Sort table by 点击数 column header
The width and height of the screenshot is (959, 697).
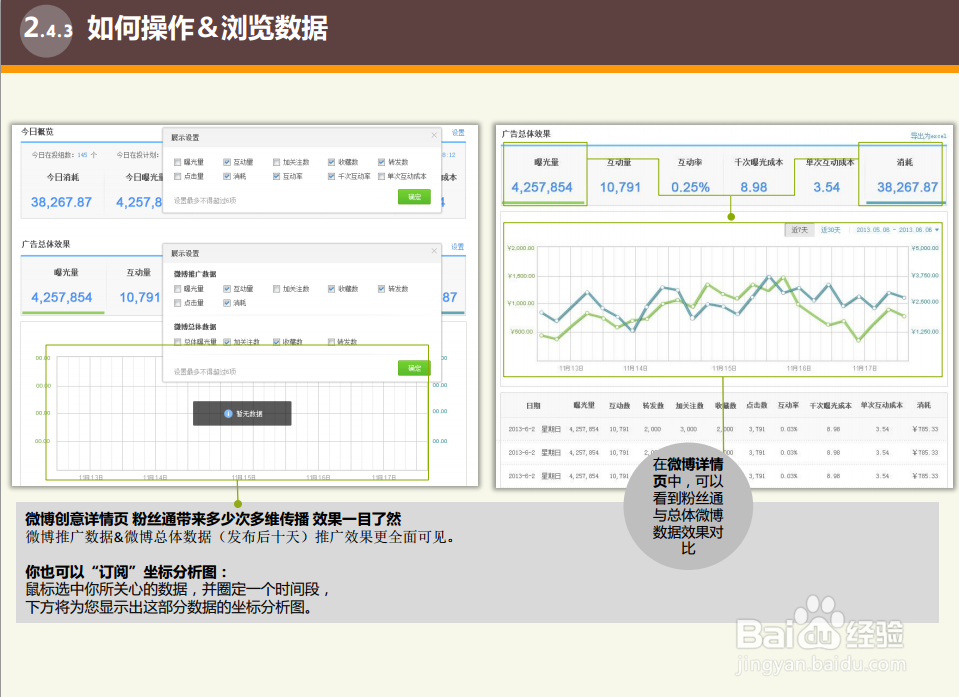pos(757,405)
